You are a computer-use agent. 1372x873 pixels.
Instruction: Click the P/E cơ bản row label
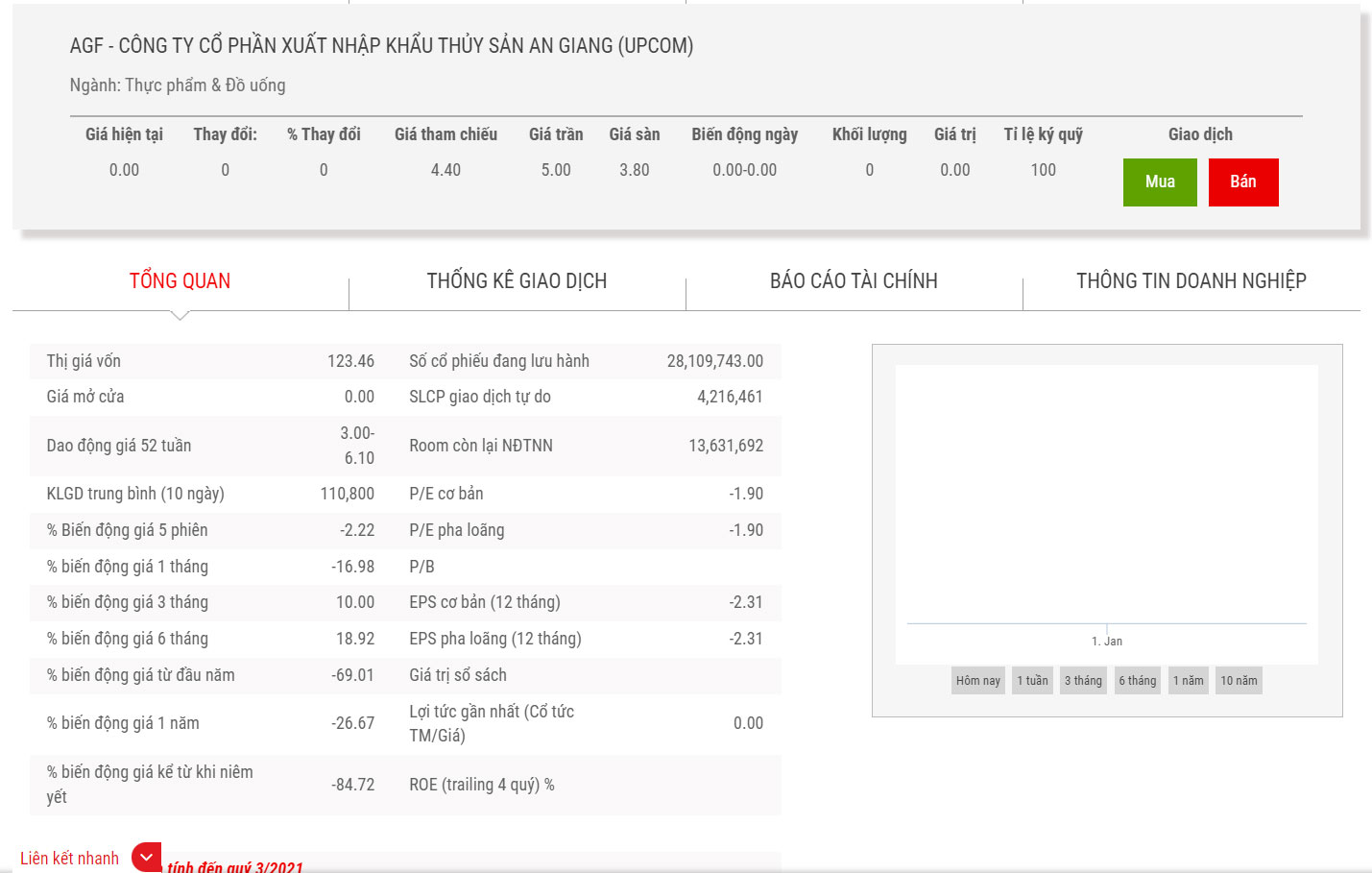(446, 494)
